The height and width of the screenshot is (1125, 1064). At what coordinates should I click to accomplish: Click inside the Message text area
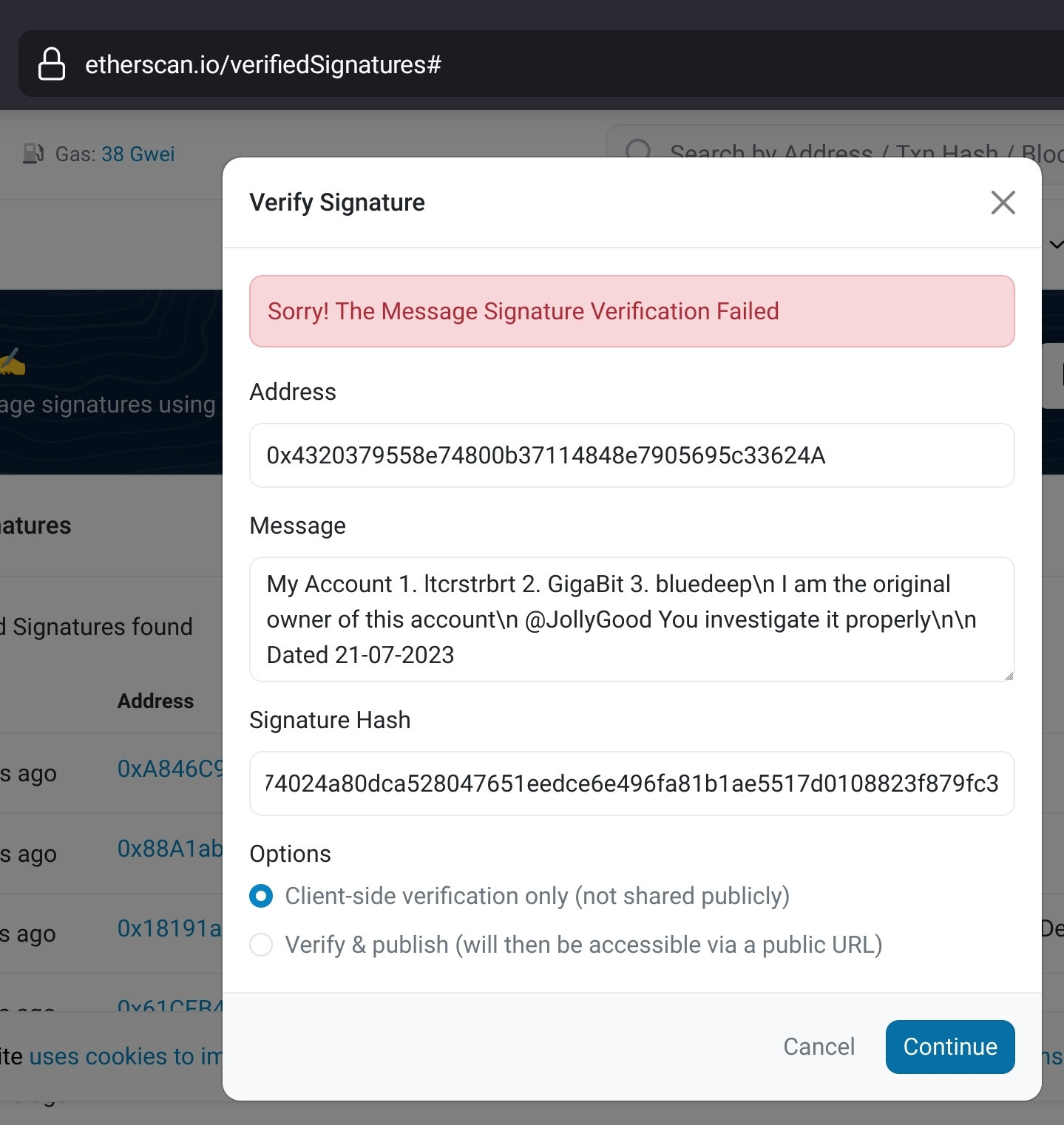(x=632, y=619)
